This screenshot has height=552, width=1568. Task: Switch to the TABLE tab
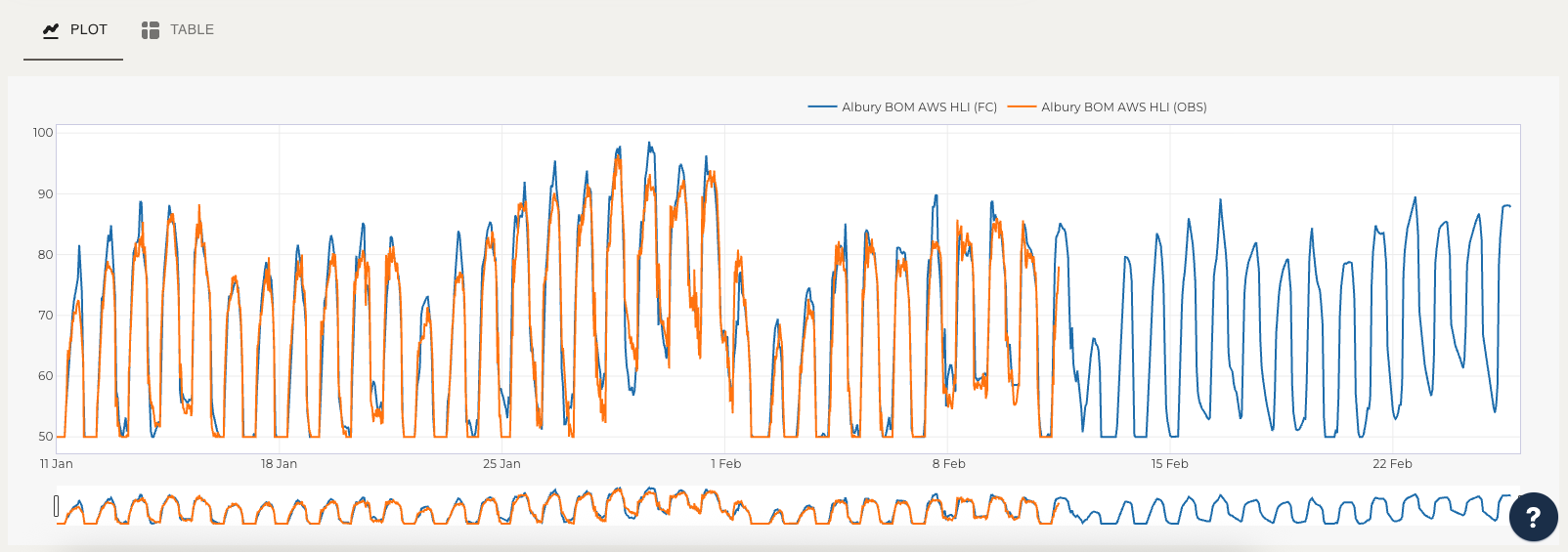click(192, 30)
